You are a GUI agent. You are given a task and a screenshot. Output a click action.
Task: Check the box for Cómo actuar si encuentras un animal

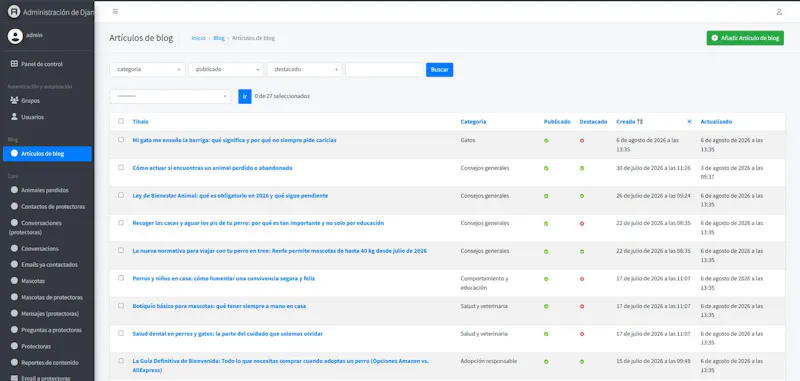pyautogui.click(x=121, y=167)
